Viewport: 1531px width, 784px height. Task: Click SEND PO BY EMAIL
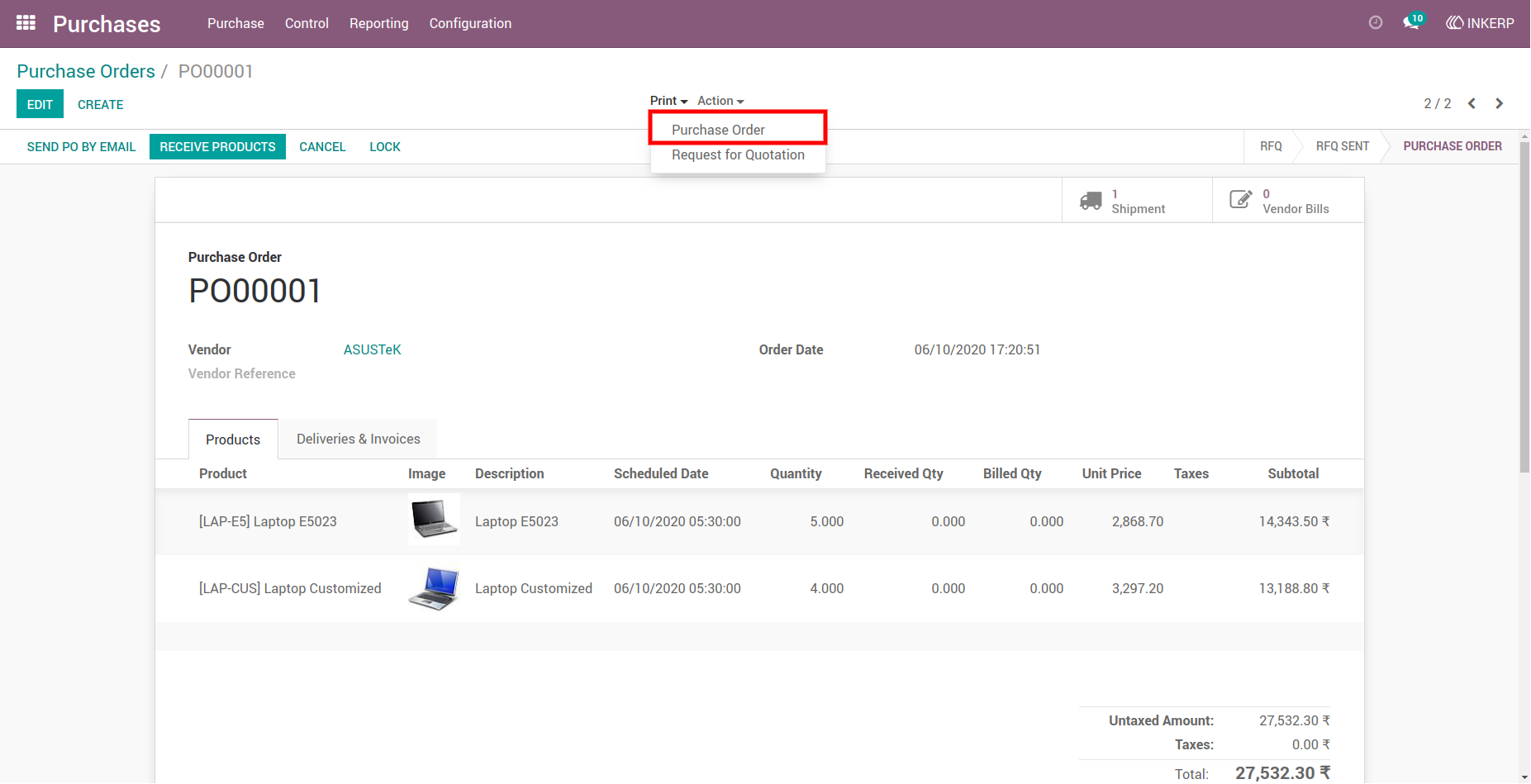click(81, 146)
